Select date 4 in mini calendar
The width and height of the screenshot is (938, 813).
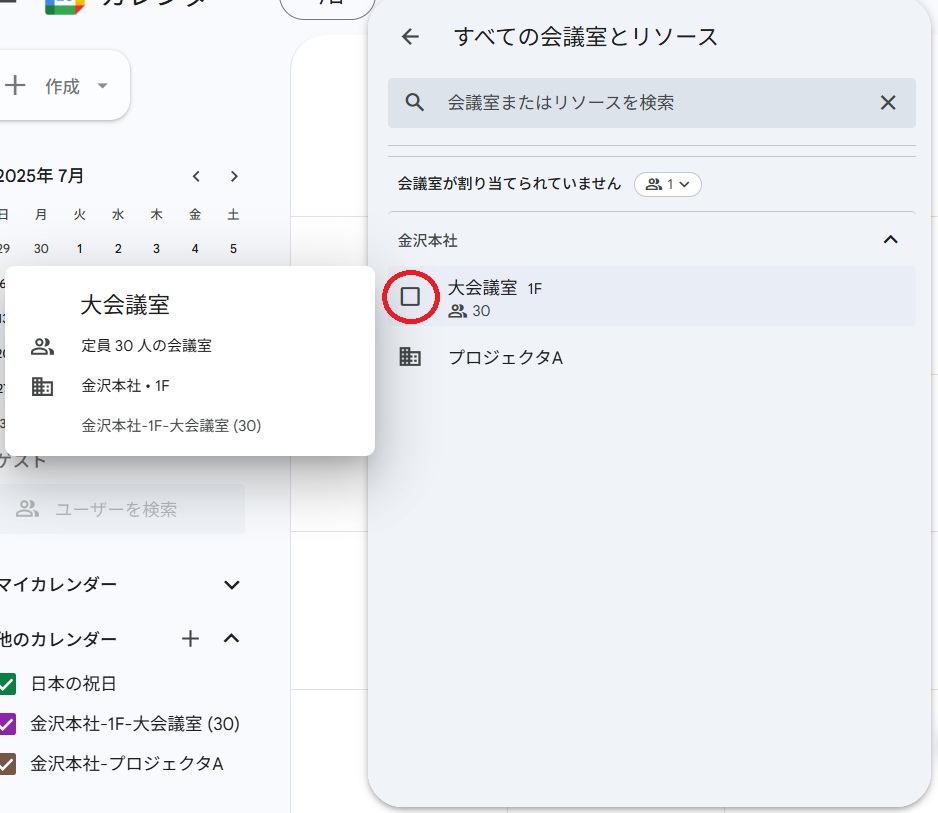pos(195,248)
